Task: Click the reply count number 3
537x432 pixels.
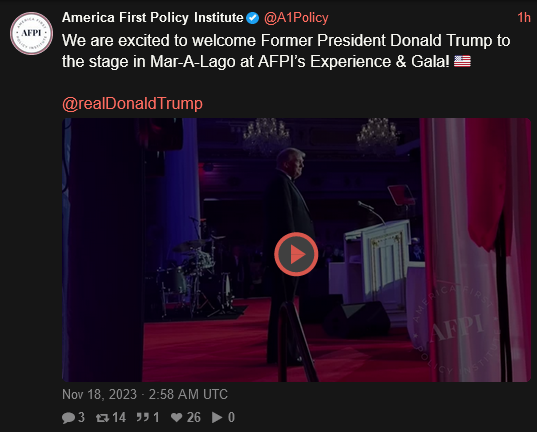Action: (x=81, y=417)
